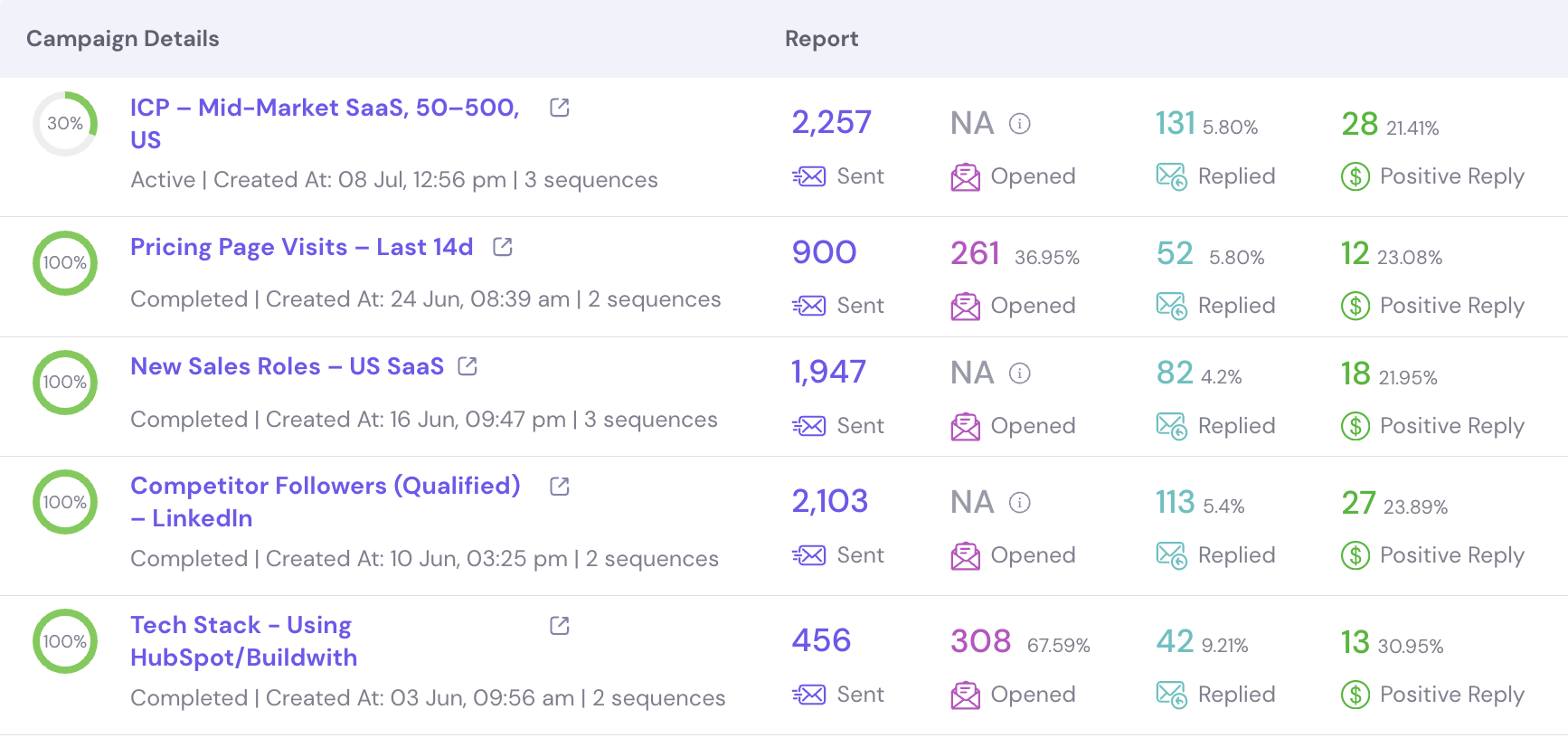The height and width of the screenshot is (738, 1568).
Task: Click info icon beside Competitor Followers NA
Action: pos(1020,503)
